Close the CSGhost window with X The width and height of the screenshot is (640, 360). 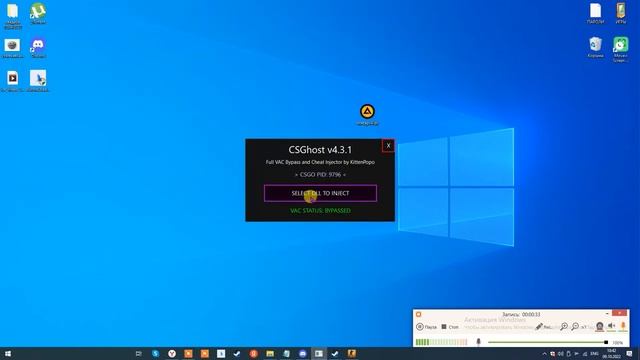coord(388,146)
